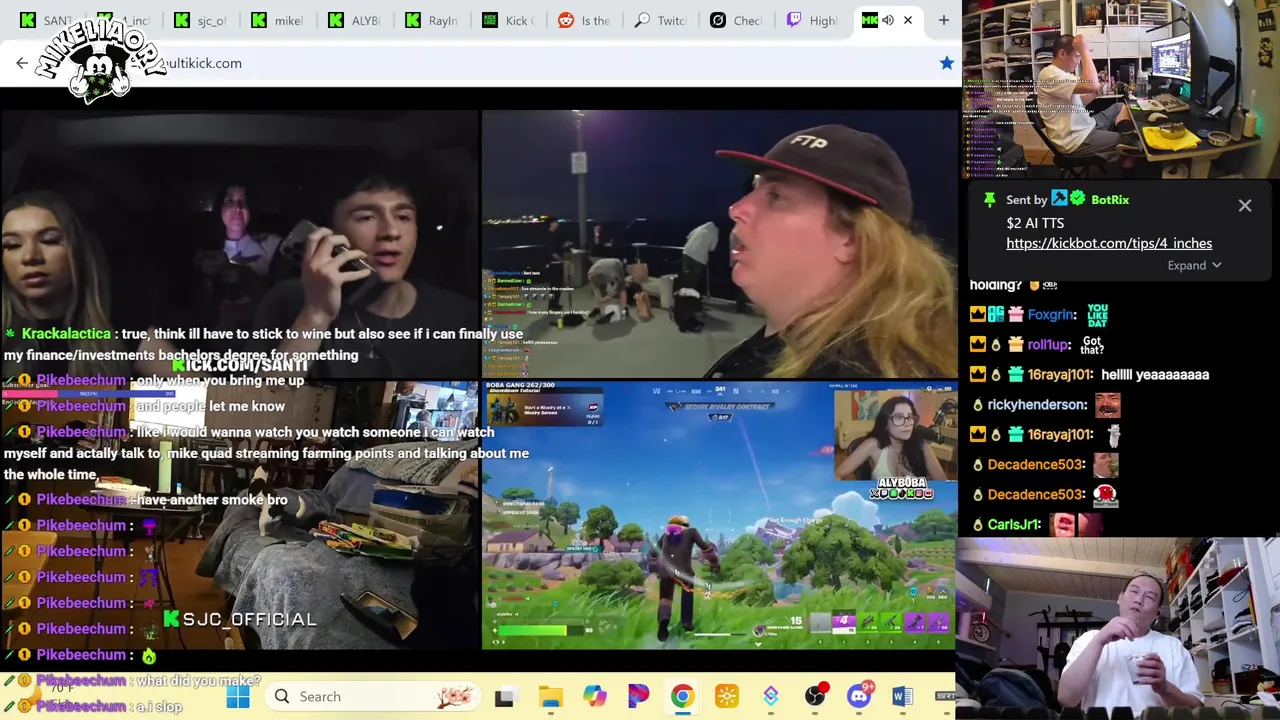
Task: Open a new browser tab
Action: click(943, 20)
